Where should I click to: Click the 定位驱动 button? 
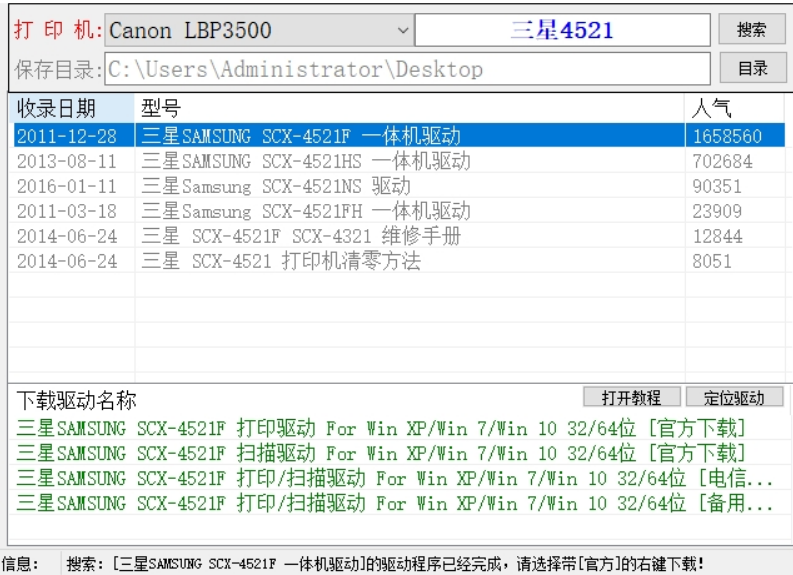point(734,397)
